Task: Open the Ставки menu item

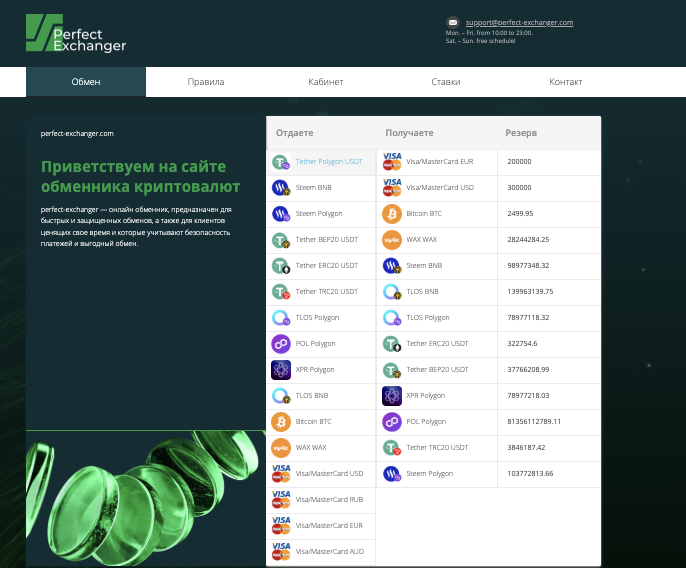Action: [445, 82]
